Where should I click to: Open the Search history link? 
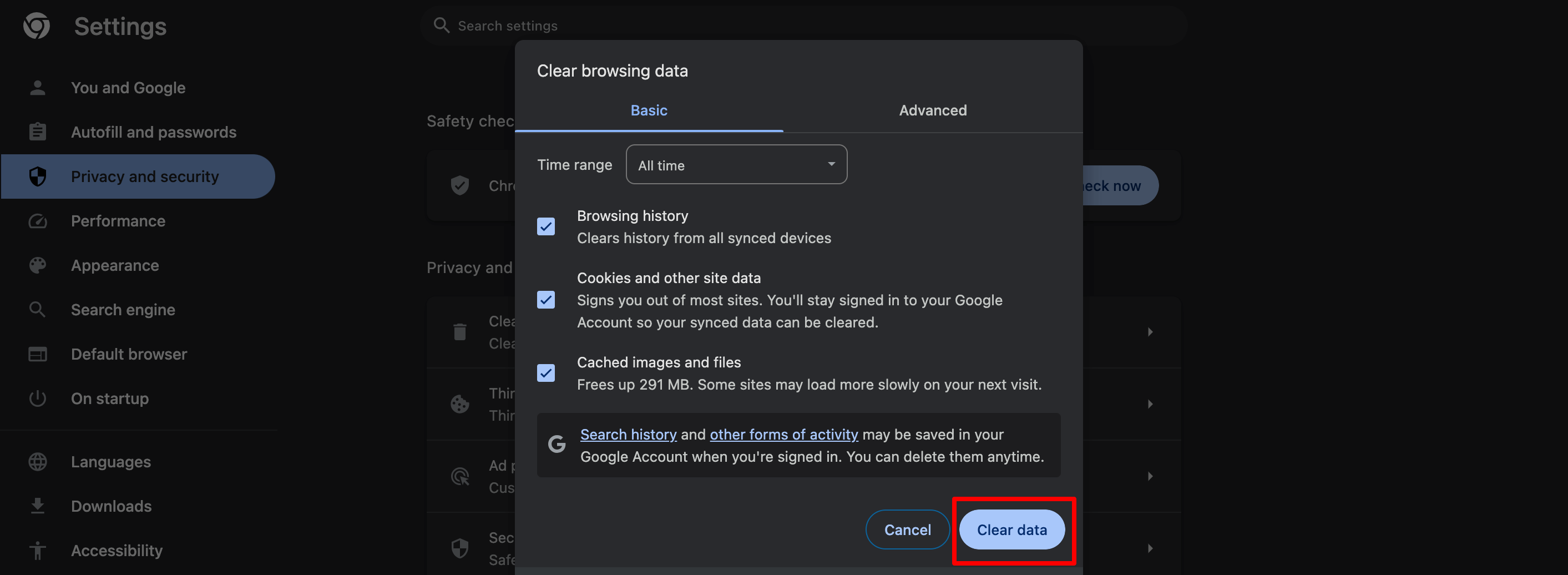[628, 434]
